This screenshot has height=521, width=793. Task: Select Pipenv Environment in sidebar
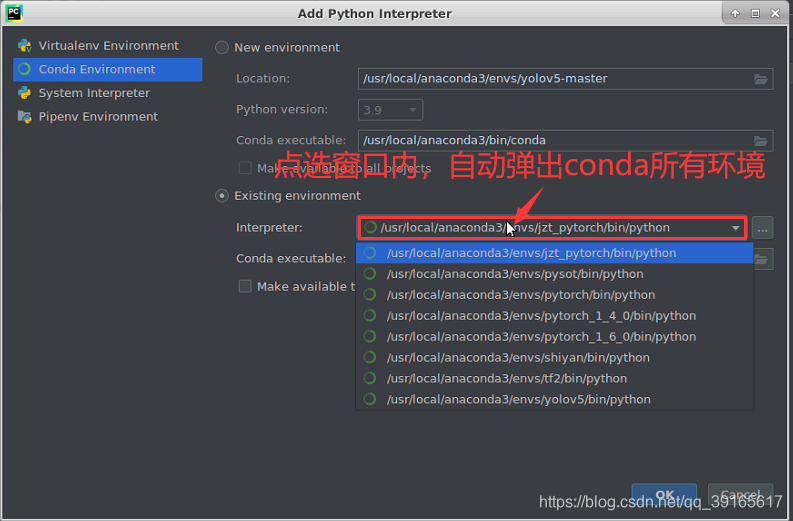point(108,117)
